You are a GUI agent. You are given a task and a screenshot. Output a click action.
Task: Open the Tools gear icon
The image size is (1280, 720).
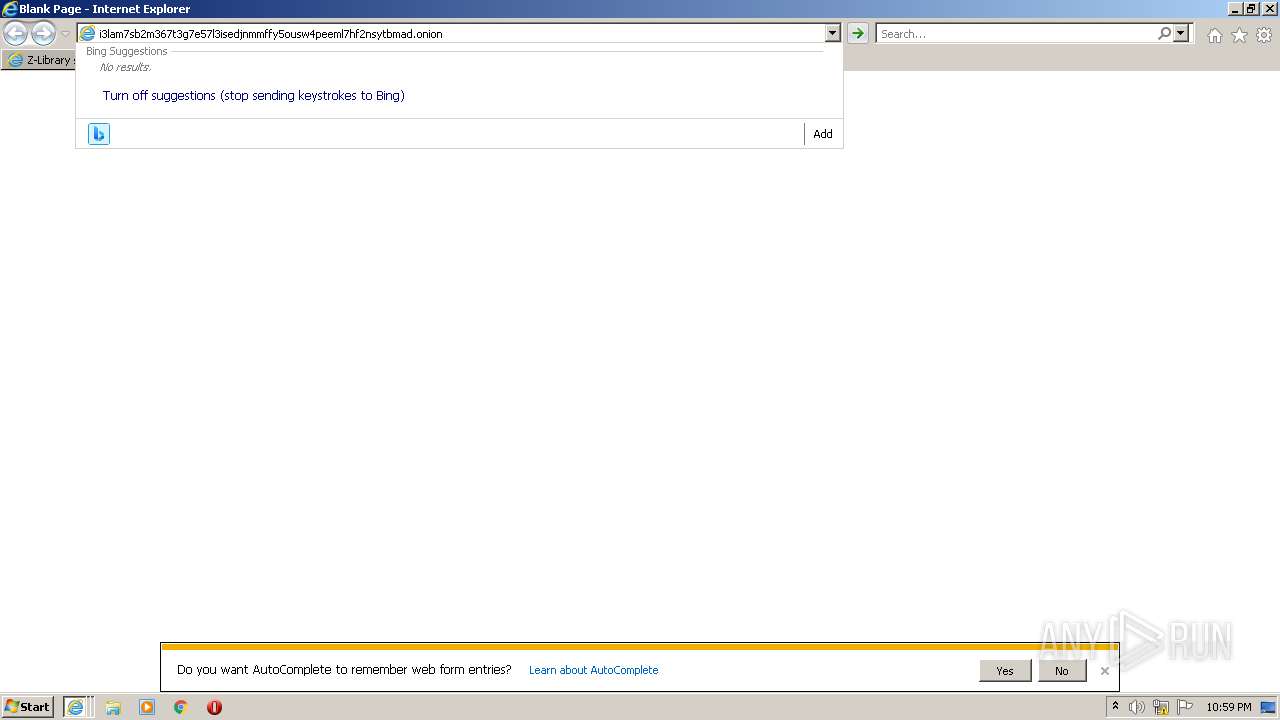(x=1264, y=35)
